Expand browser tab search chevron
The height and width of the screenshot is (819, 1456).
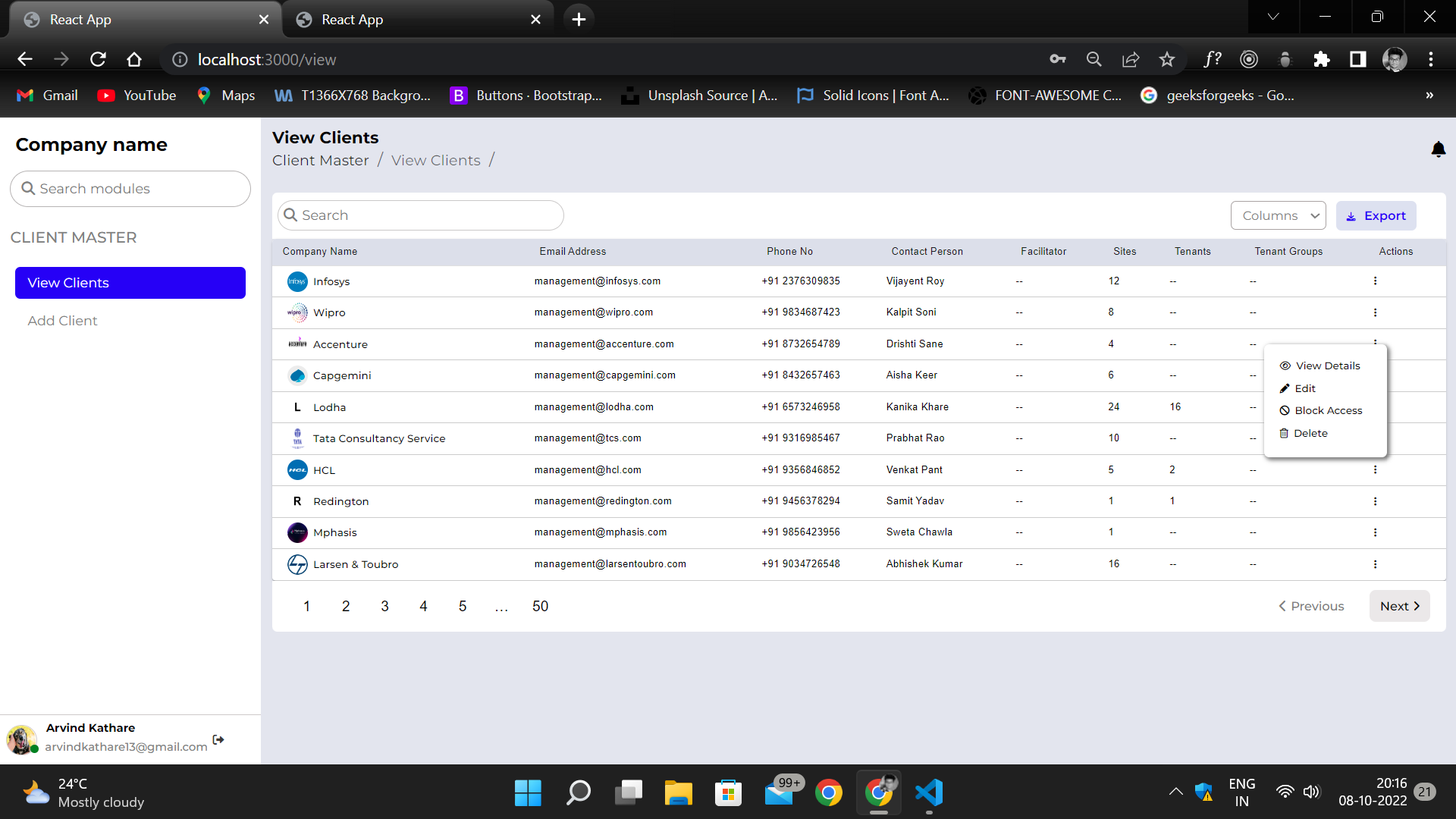tap(1273, 17)
